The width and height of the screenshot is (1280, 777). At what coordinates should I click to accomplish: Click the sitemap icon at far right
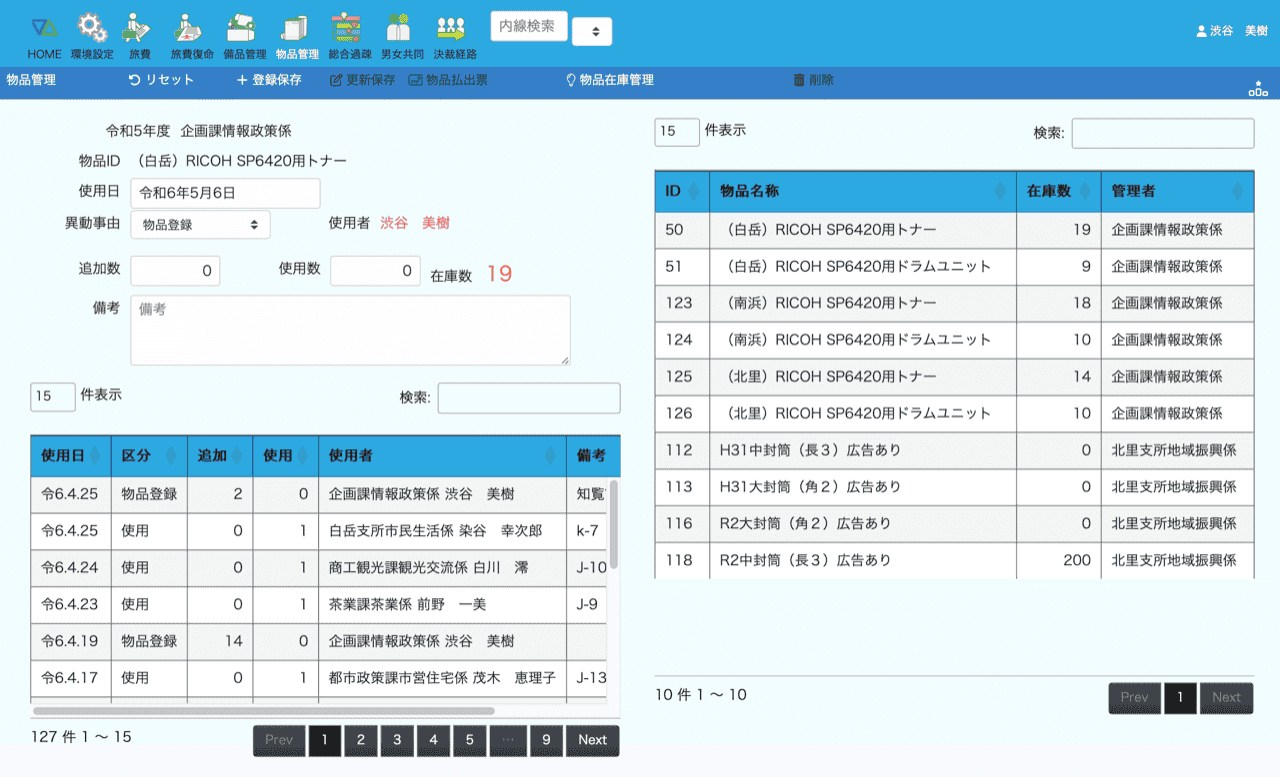pyautogui.click(x=1257, y=89)
